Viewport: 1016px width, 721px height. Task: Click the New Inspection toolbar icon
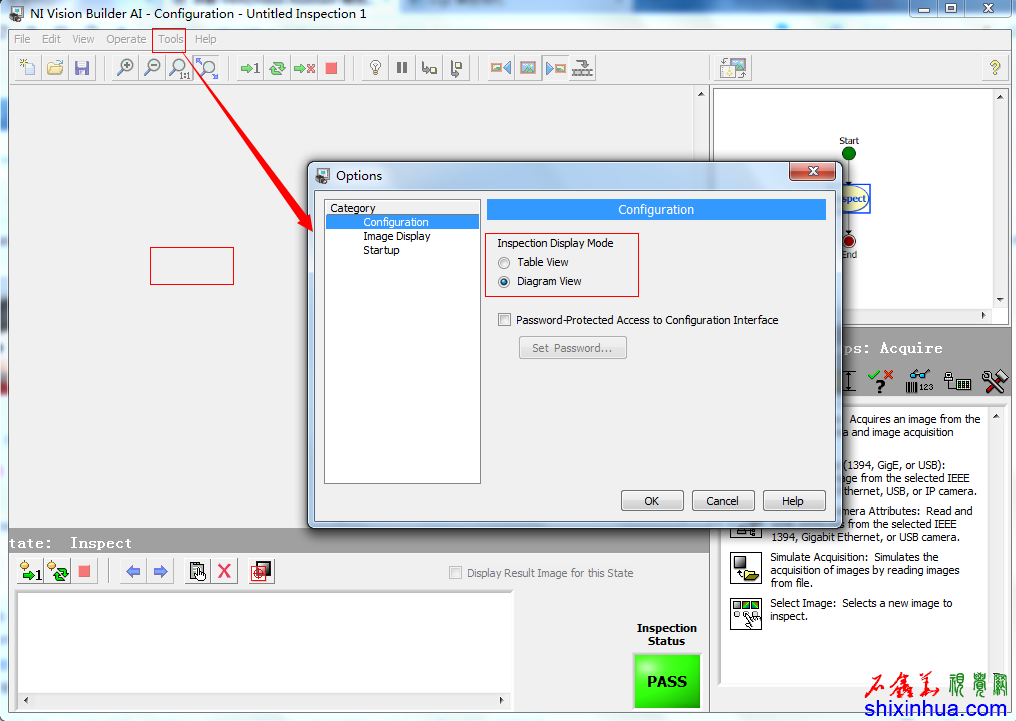(x=28, y=67)
